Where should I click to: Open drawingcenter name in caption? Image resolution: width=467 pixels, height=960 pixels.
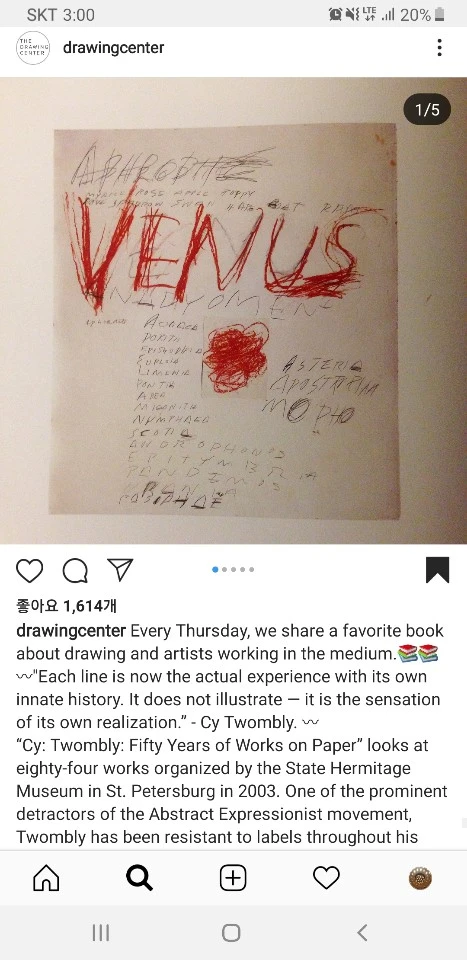pyautogui.click(x=71, y=631)
